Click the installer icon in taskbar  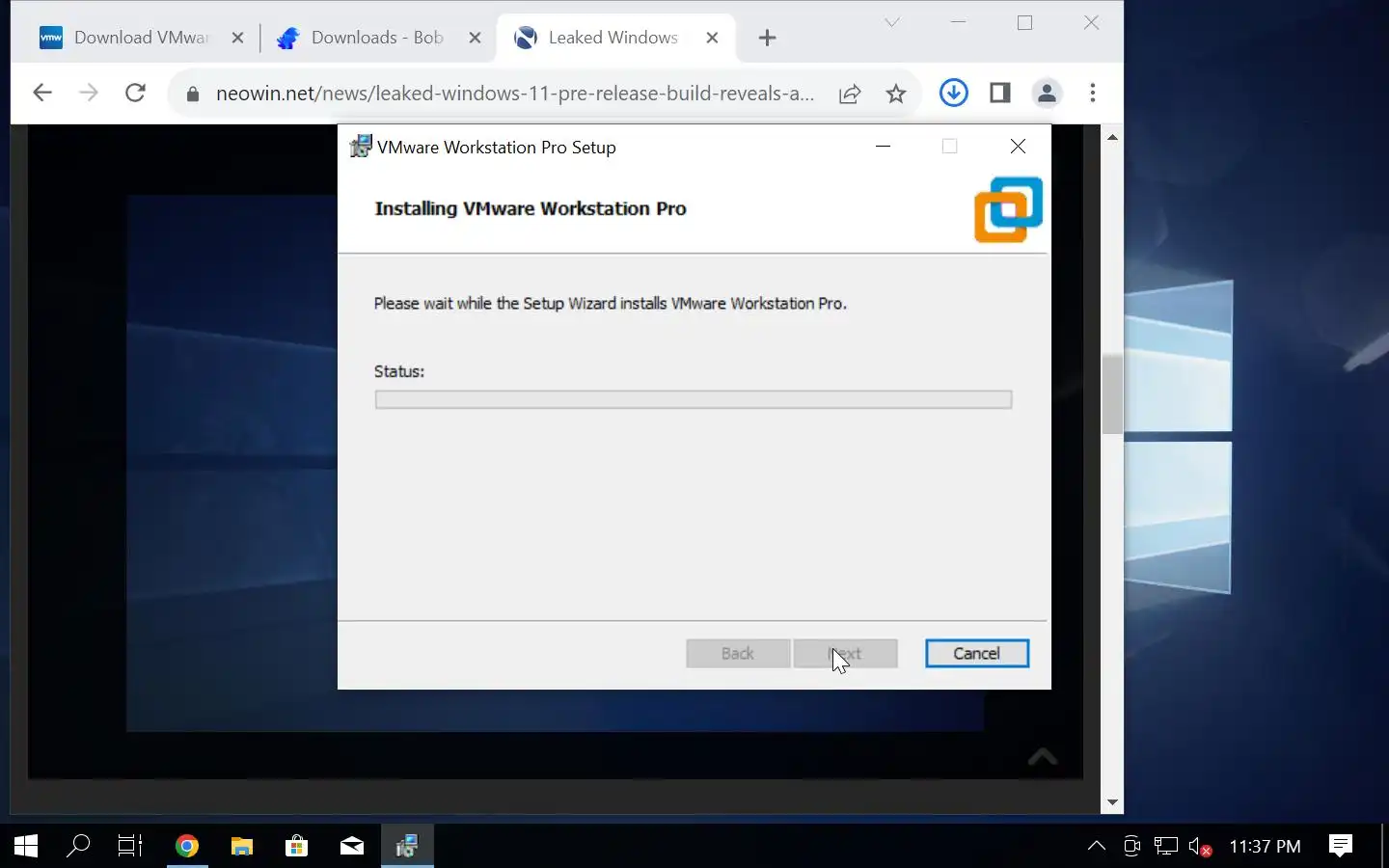pos(407,846)
